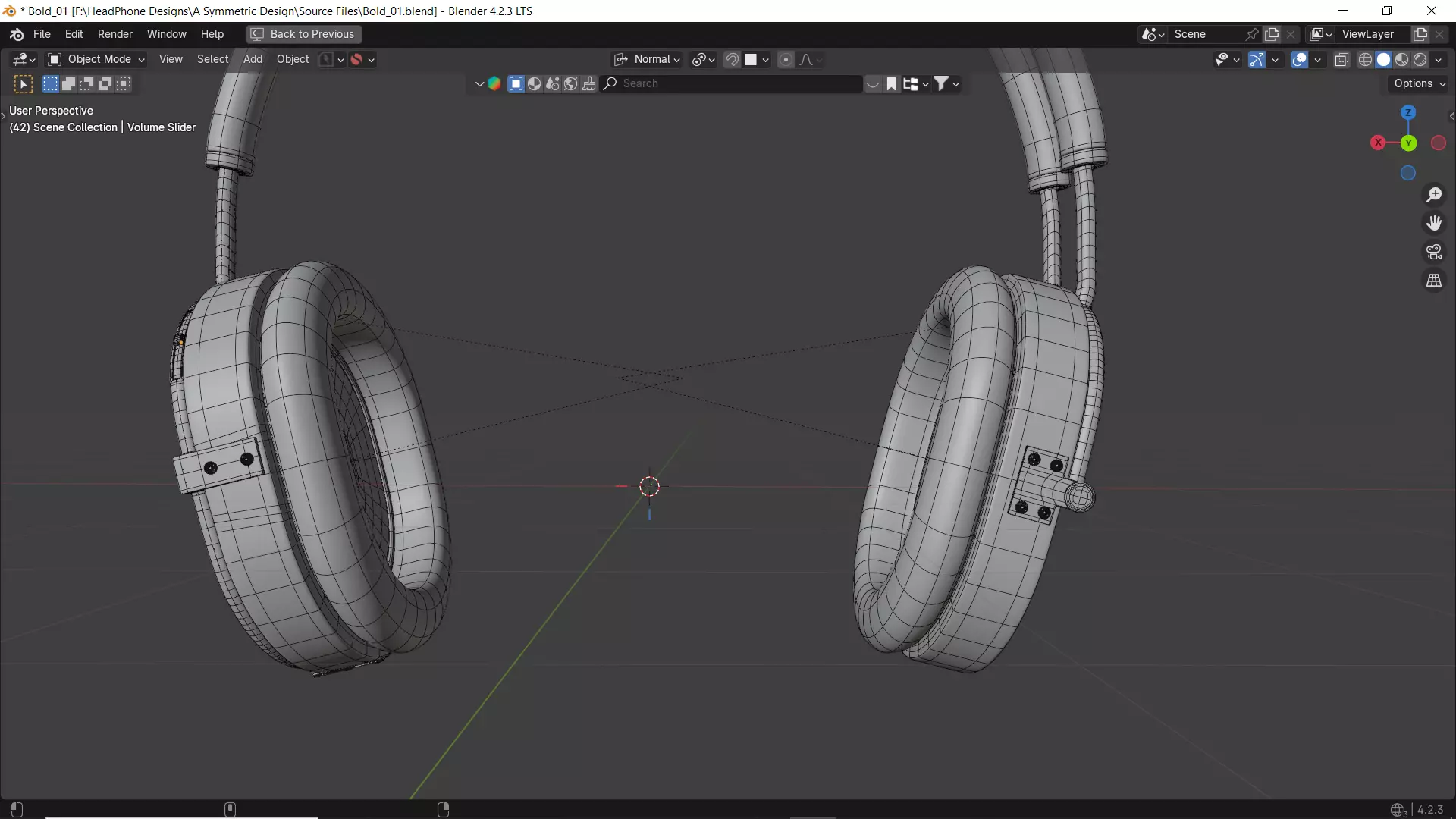The image size is (1456, 819).
Task: Click the paint brush icon beside Search
Action: point(588,84)
